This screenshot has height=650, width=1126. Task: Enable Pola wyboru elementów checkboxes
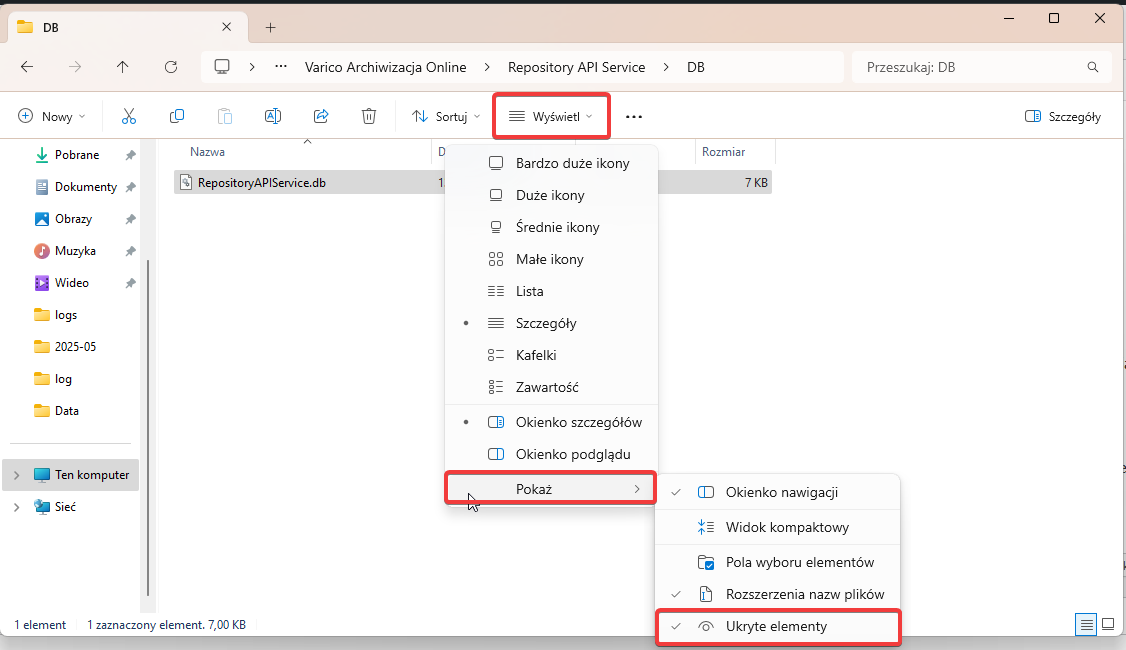(x=799, y=562)
